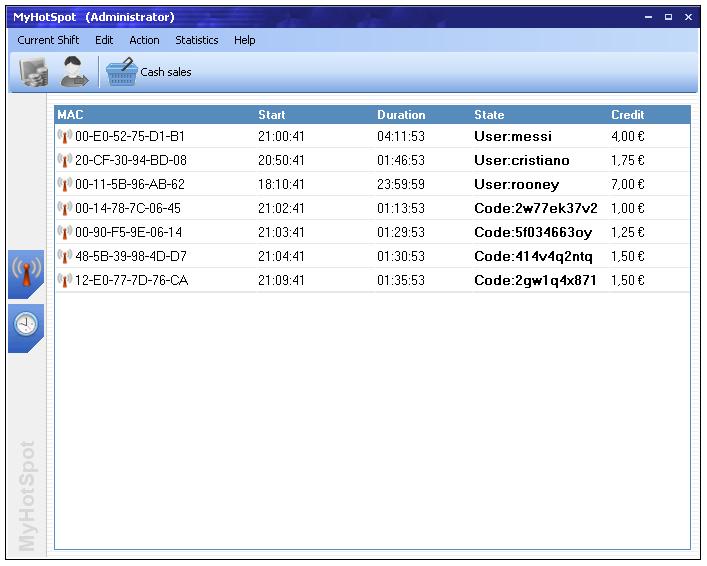This screenshot has height=566, width=707.
Task: Click the Cash sales label
Action: click(x=166, y=72)
